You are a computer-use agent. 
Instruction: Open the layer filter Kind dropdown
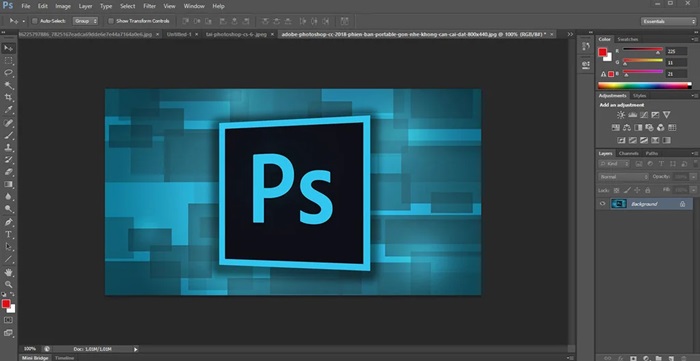pyautogui.click(x=614, y=164)
